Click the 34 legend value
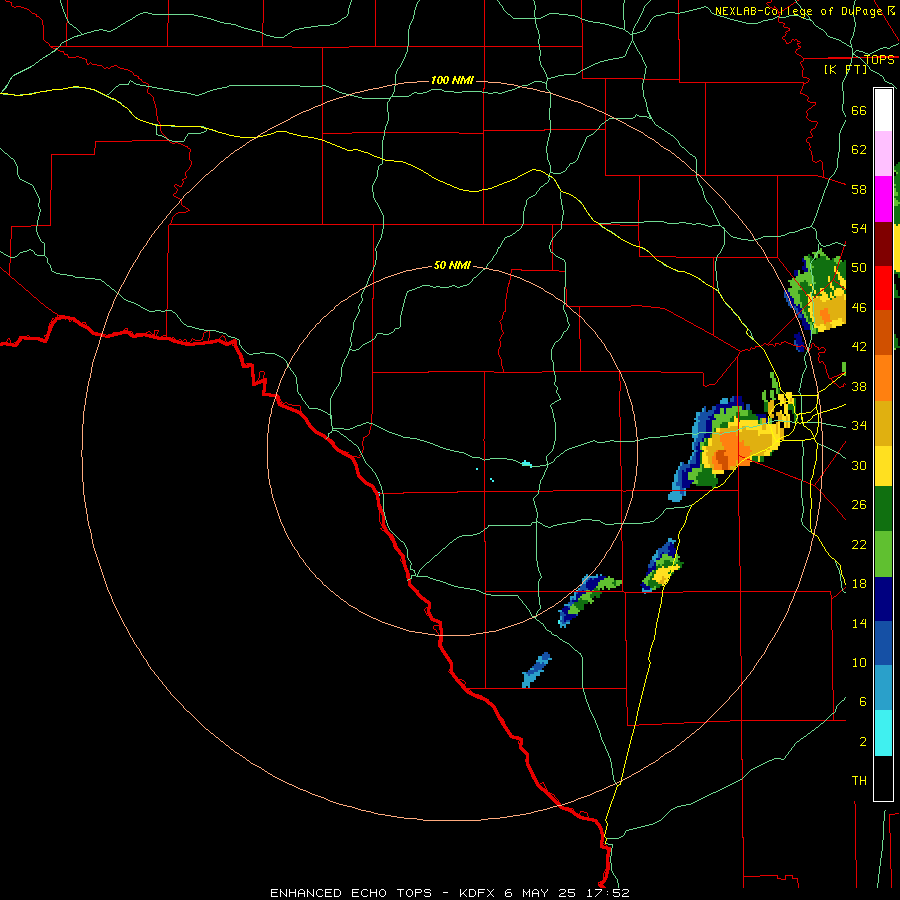900x900 pixels. pyautogui.click(x=859, y=426)
